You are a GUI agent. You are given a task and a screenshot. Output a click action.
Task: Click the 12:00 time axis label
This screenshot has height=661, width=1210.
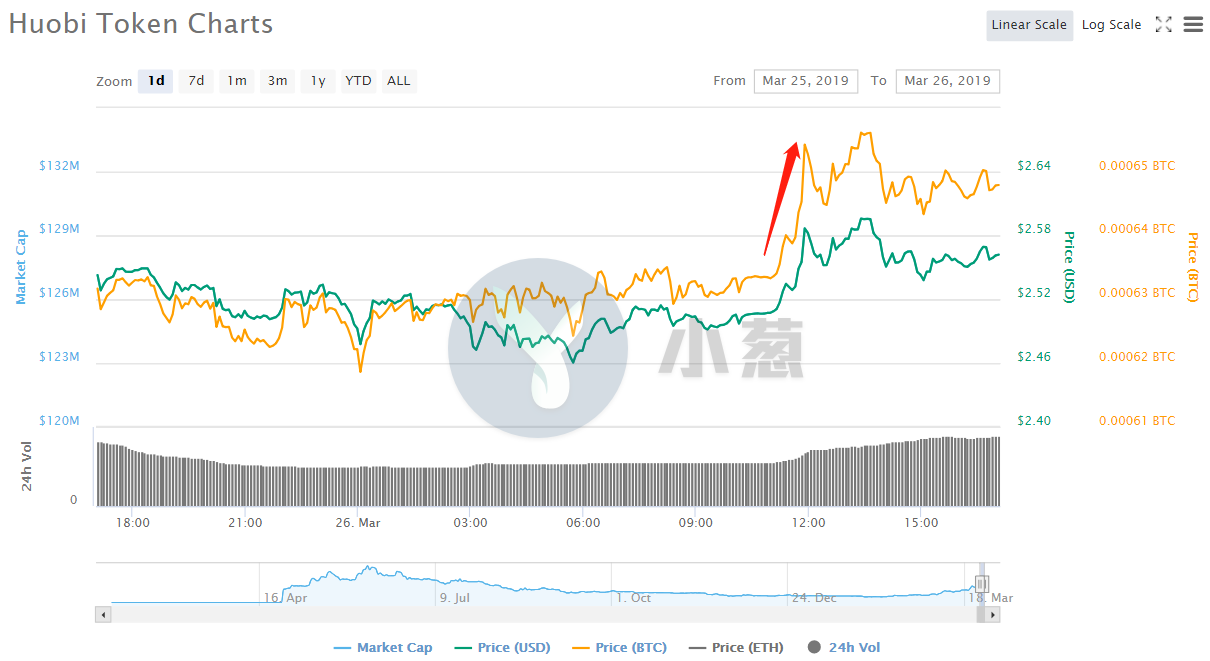pyautogui.click(x=808, y=523)
